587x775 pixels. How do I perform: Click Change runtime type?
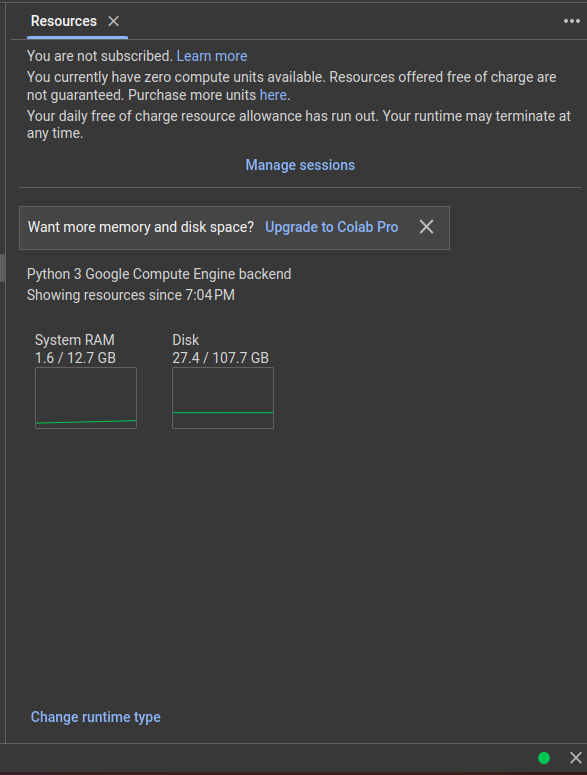[x=95, y=717]
